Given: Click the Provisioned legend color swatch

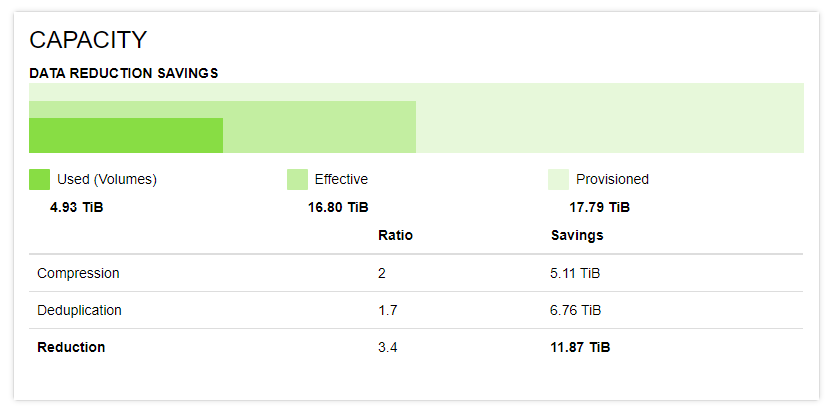Looking at the screenshot, I should pos(558,179).
